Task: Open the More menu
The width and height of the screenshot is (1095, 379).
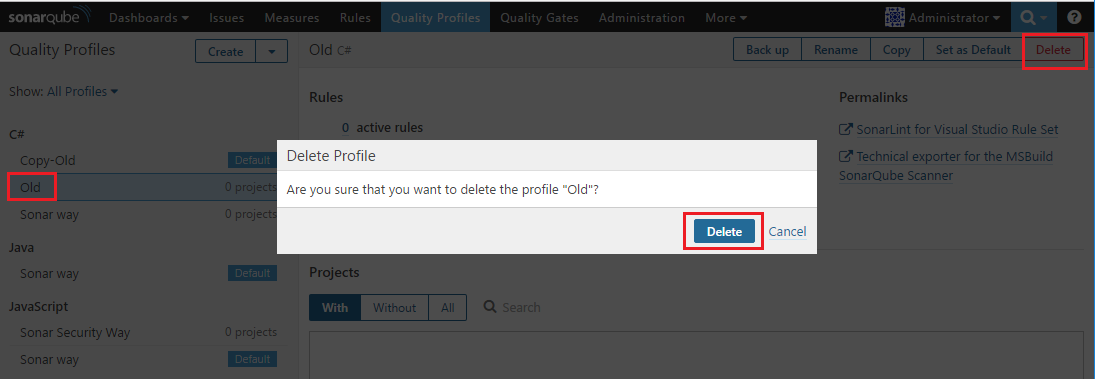Action: coord(726,17)
